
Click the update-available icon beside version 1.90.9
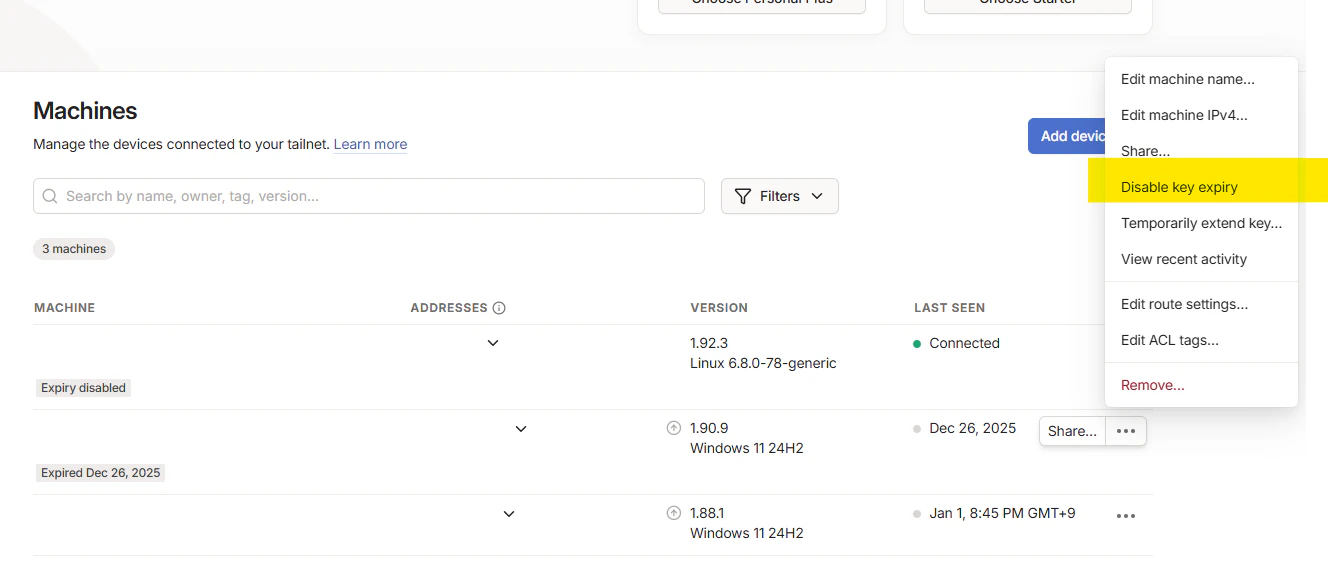(x=674, y=428)
